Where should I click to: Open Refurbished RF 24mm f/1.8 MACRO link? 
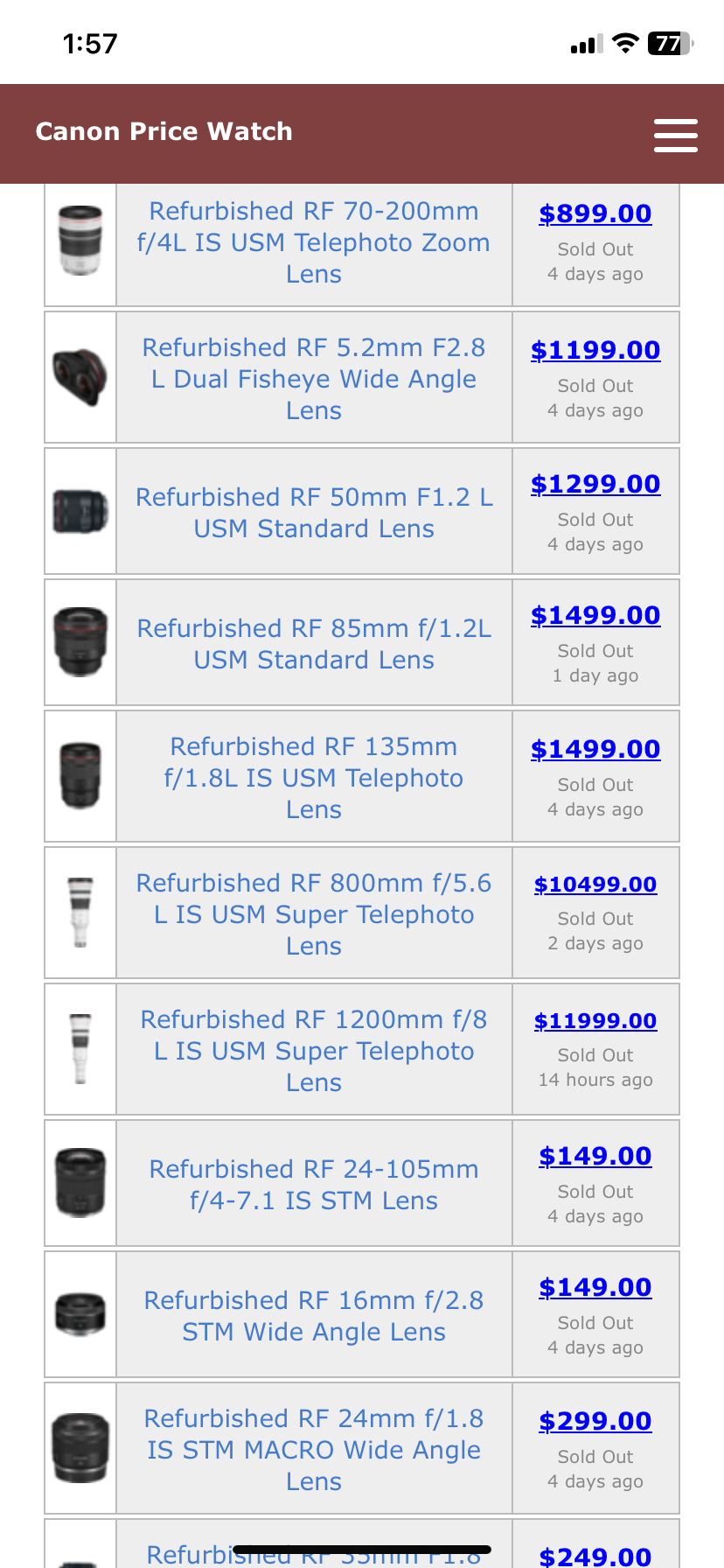click(x=314, y=1450)
